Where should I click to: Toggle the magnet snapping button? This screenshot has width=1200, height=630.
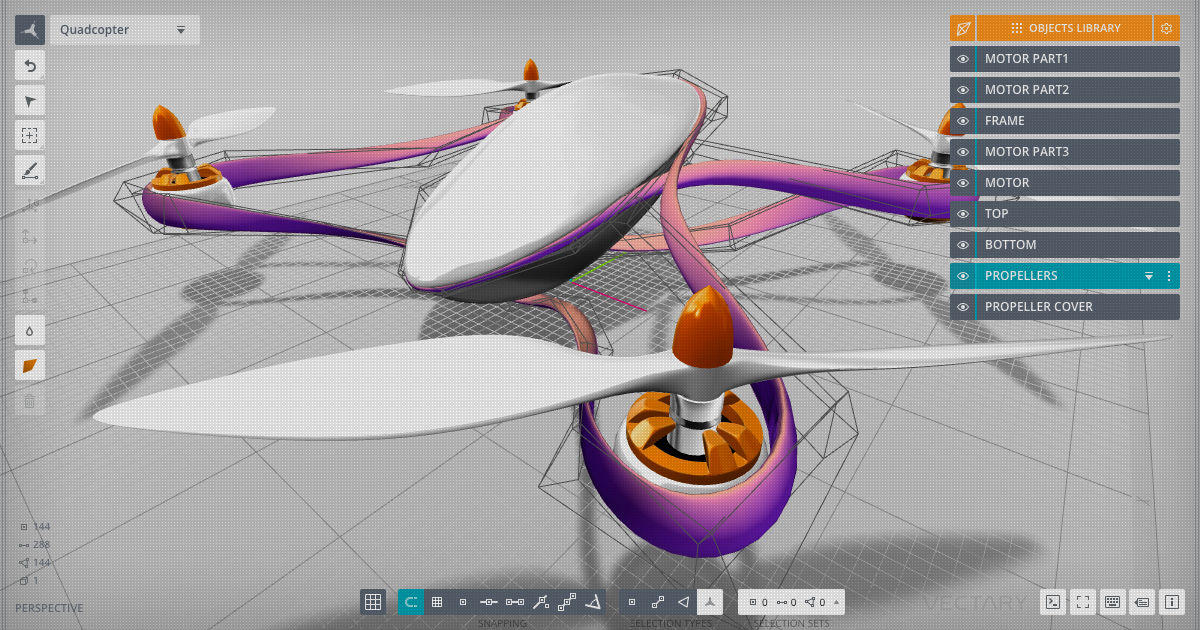(x=411, y=602)
